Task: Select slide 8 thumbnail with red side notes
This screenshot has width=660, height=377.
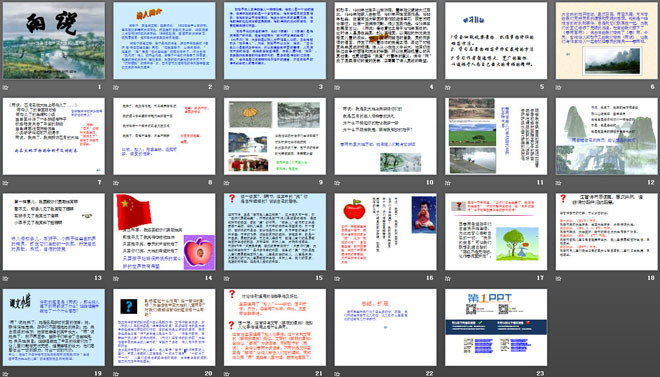Action: click(x=164, y=136)
